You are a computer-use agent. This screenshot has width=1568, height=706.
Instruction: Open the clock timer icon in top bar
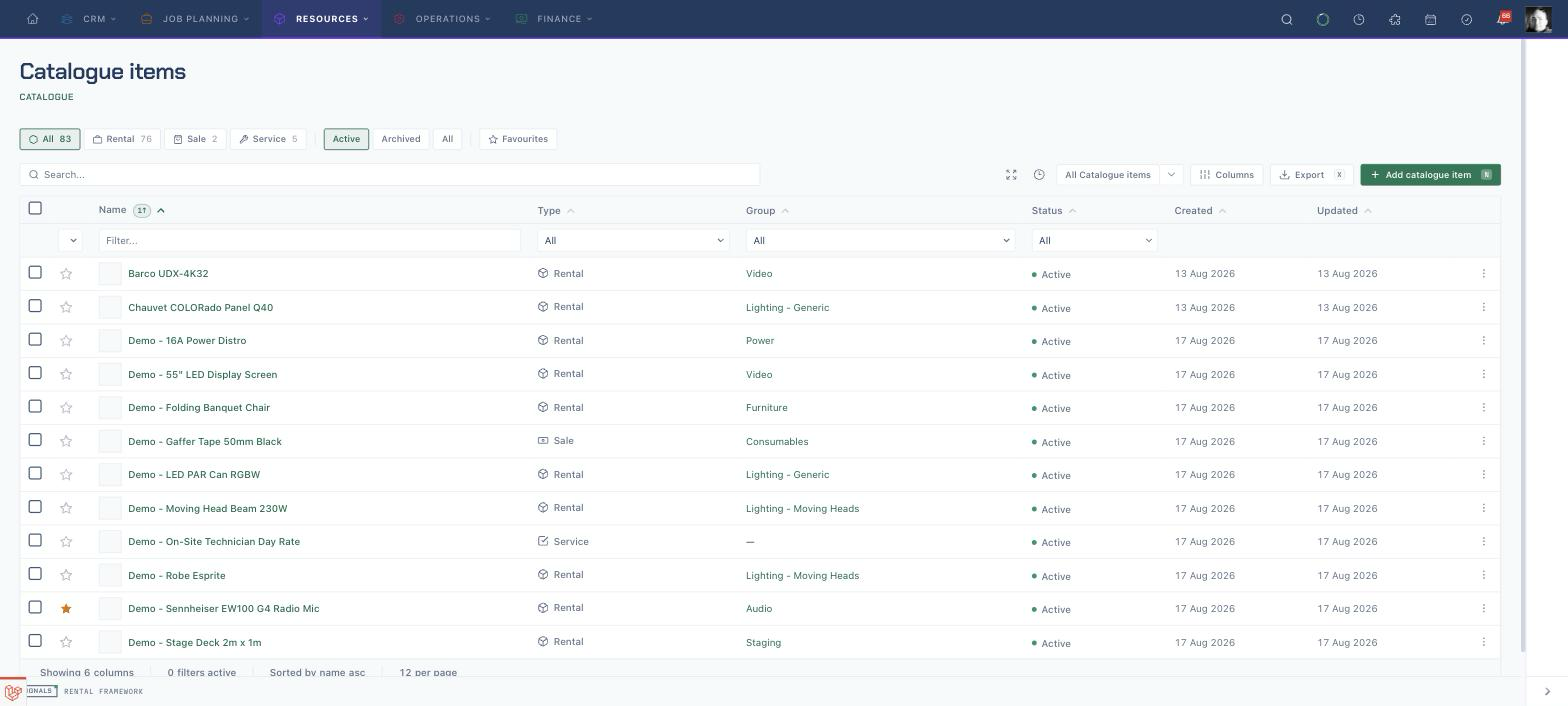point(1359,19)
